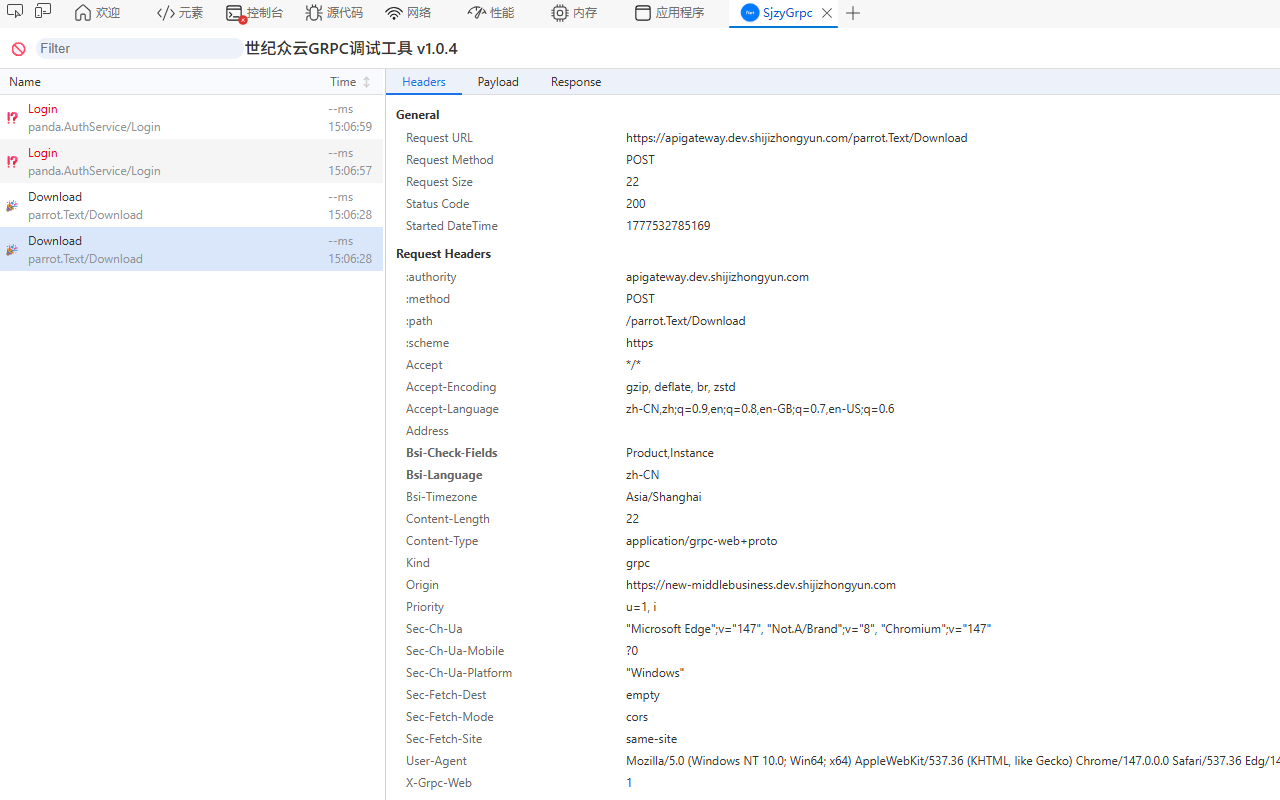
Task: Click the Content-Type value application/grpc-web+proto
Action: pos(701,541)
